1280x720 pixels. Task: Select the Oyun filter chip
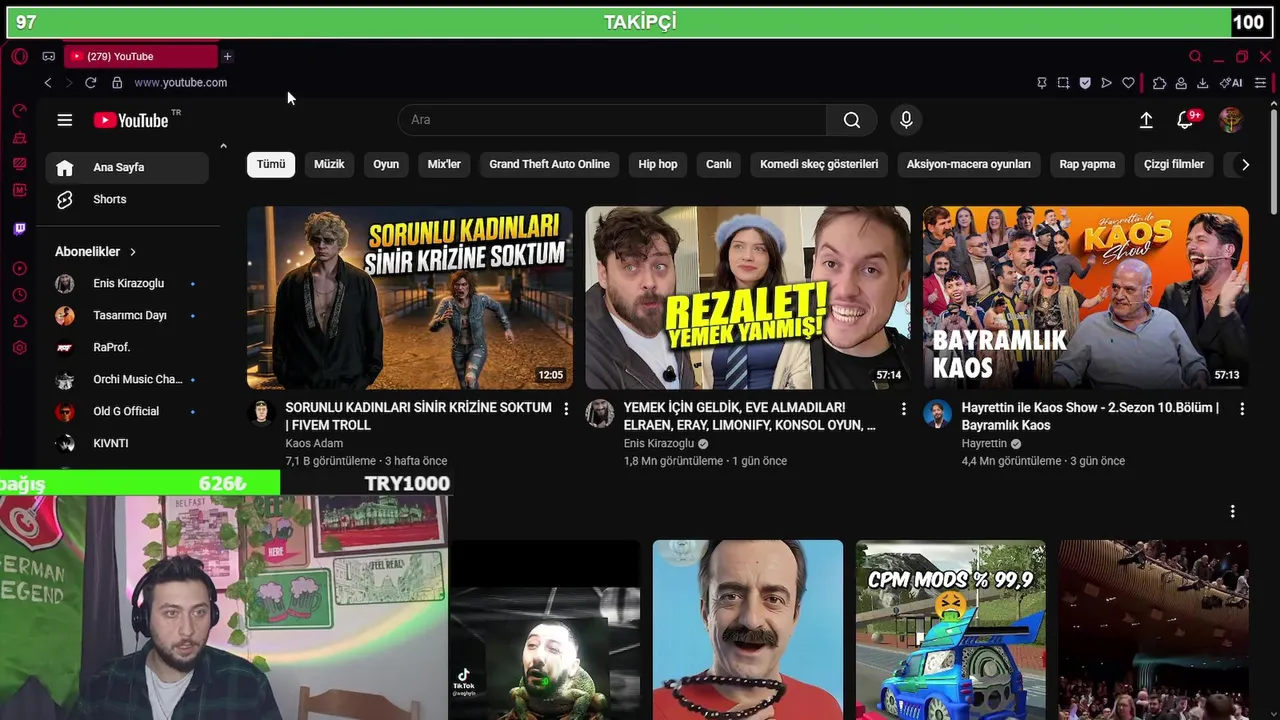coord(386,164)
